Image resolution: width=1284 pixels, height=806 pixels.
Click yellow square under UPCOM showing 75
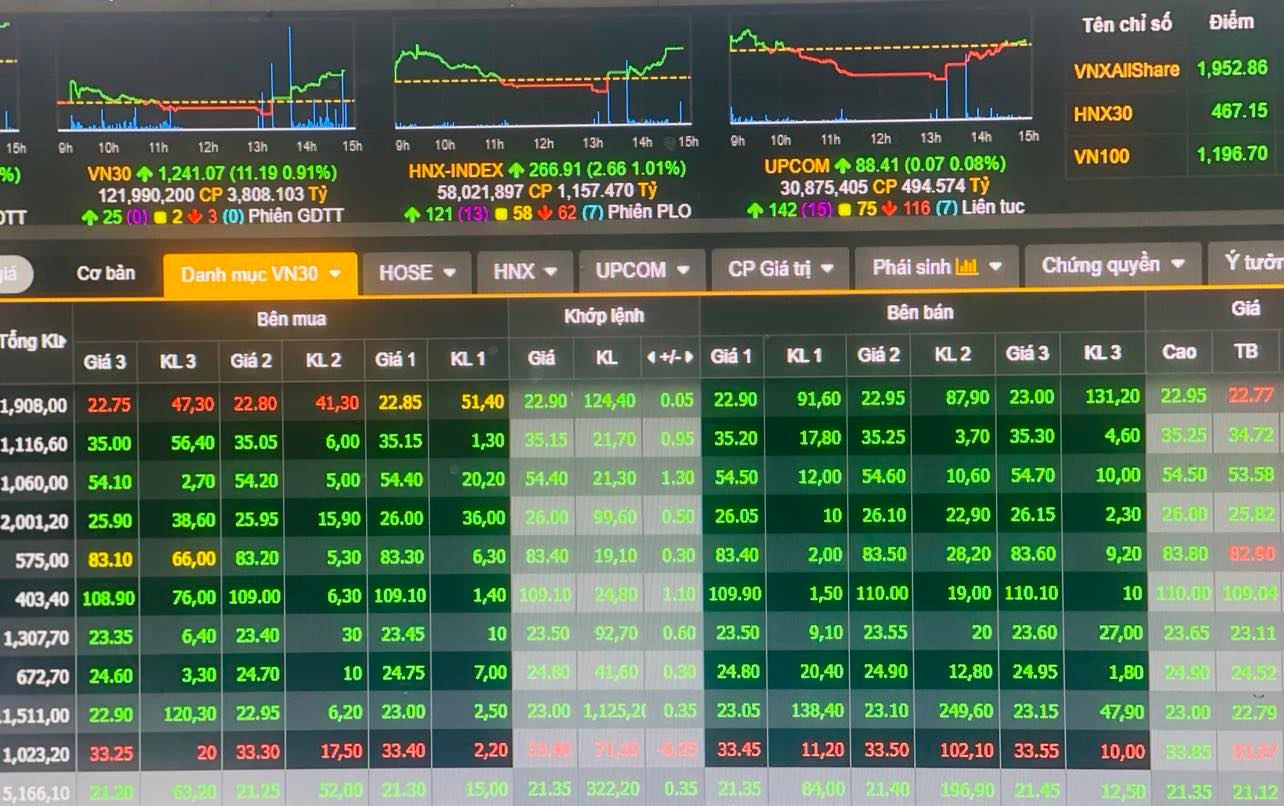click(x=843, y=209)
